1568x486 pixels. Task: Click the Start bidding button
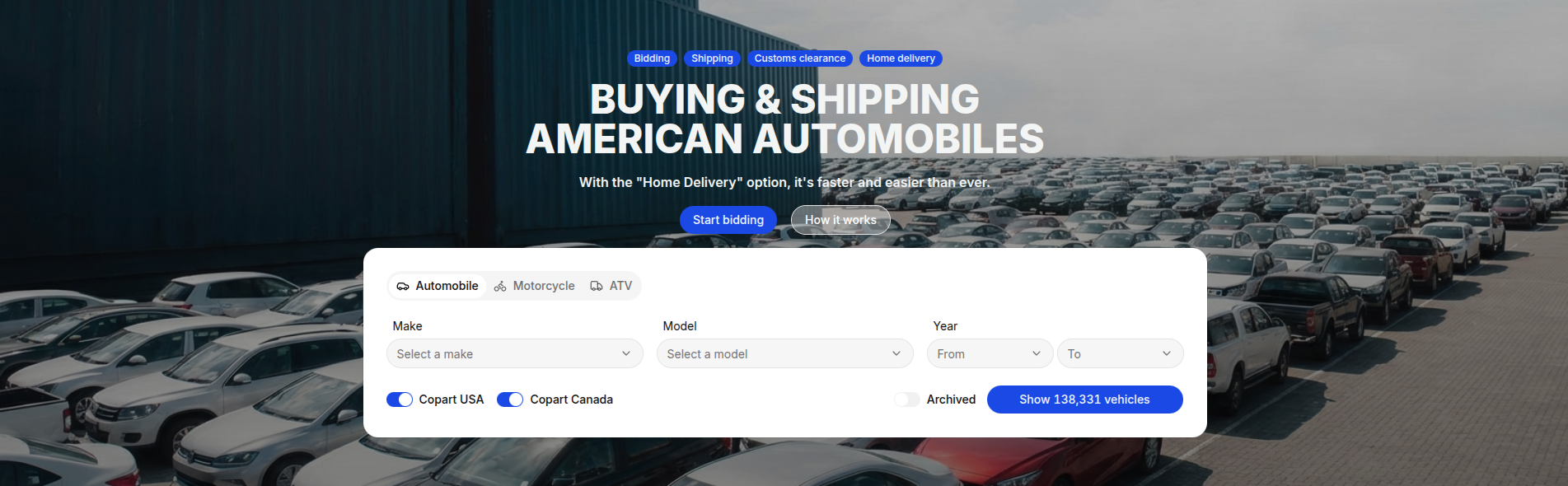click(728, 220)
